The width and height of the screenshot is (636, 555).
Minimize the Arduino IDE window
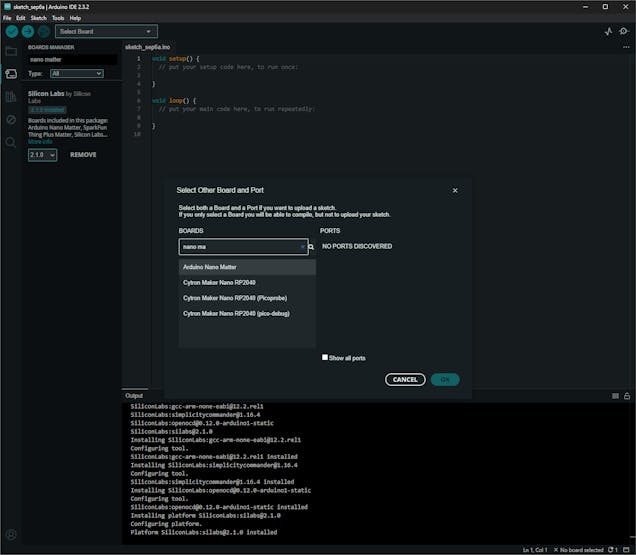(x=585, y=7)
